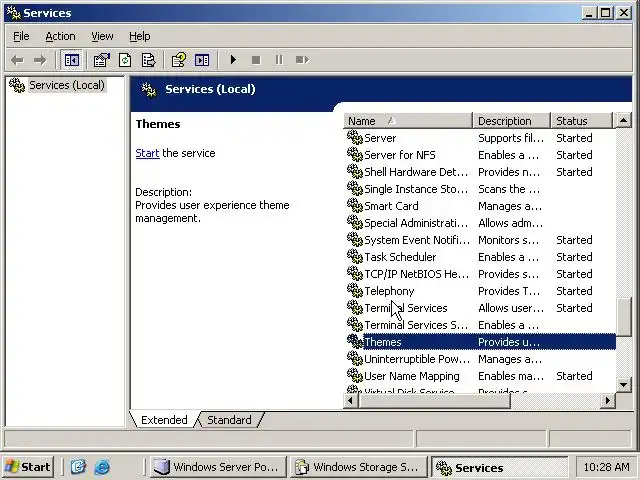Click the Started status of System Event Notification

[574, 240]
